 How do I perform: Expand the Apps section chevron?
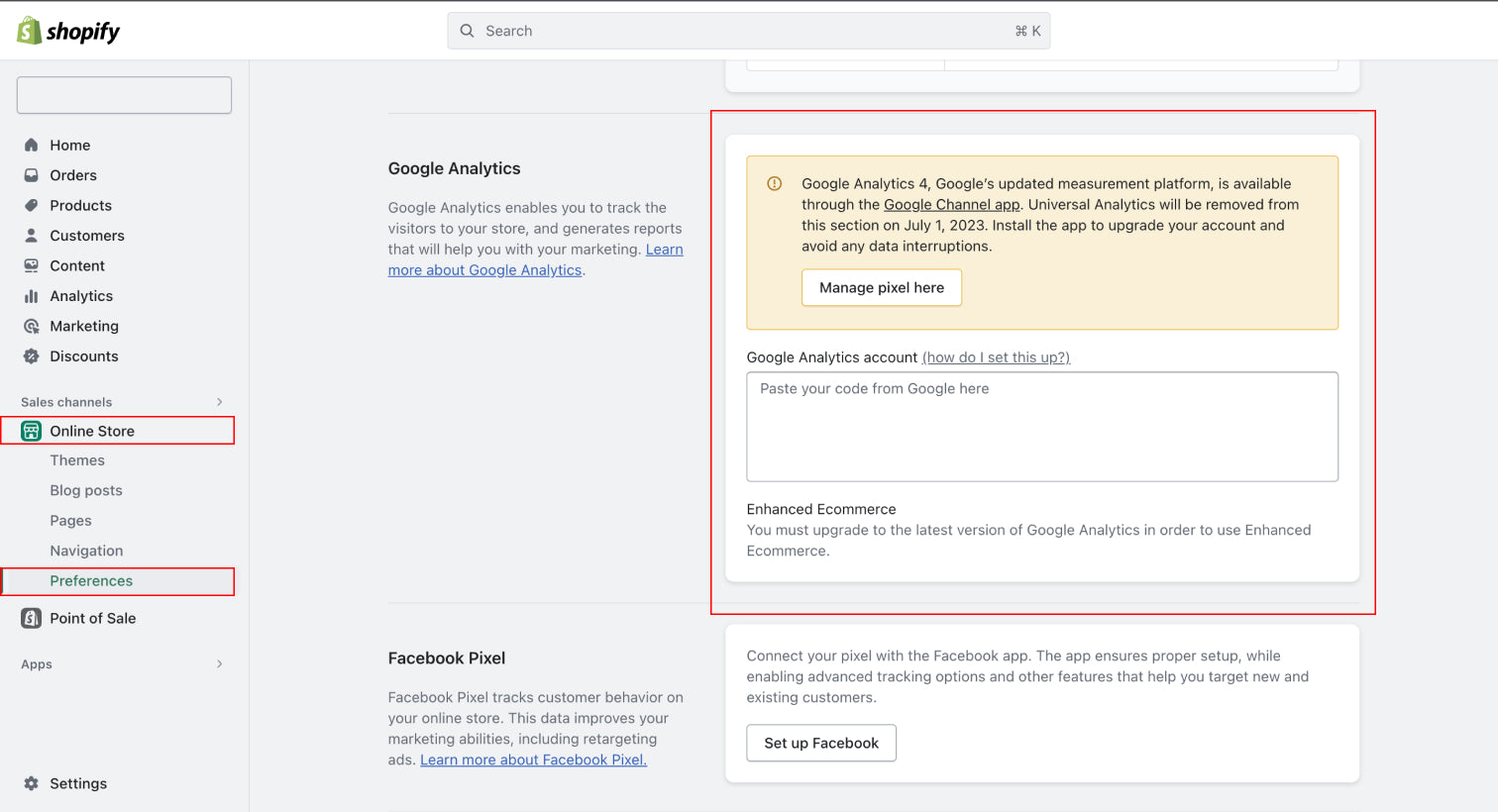[x=219, y=664]
